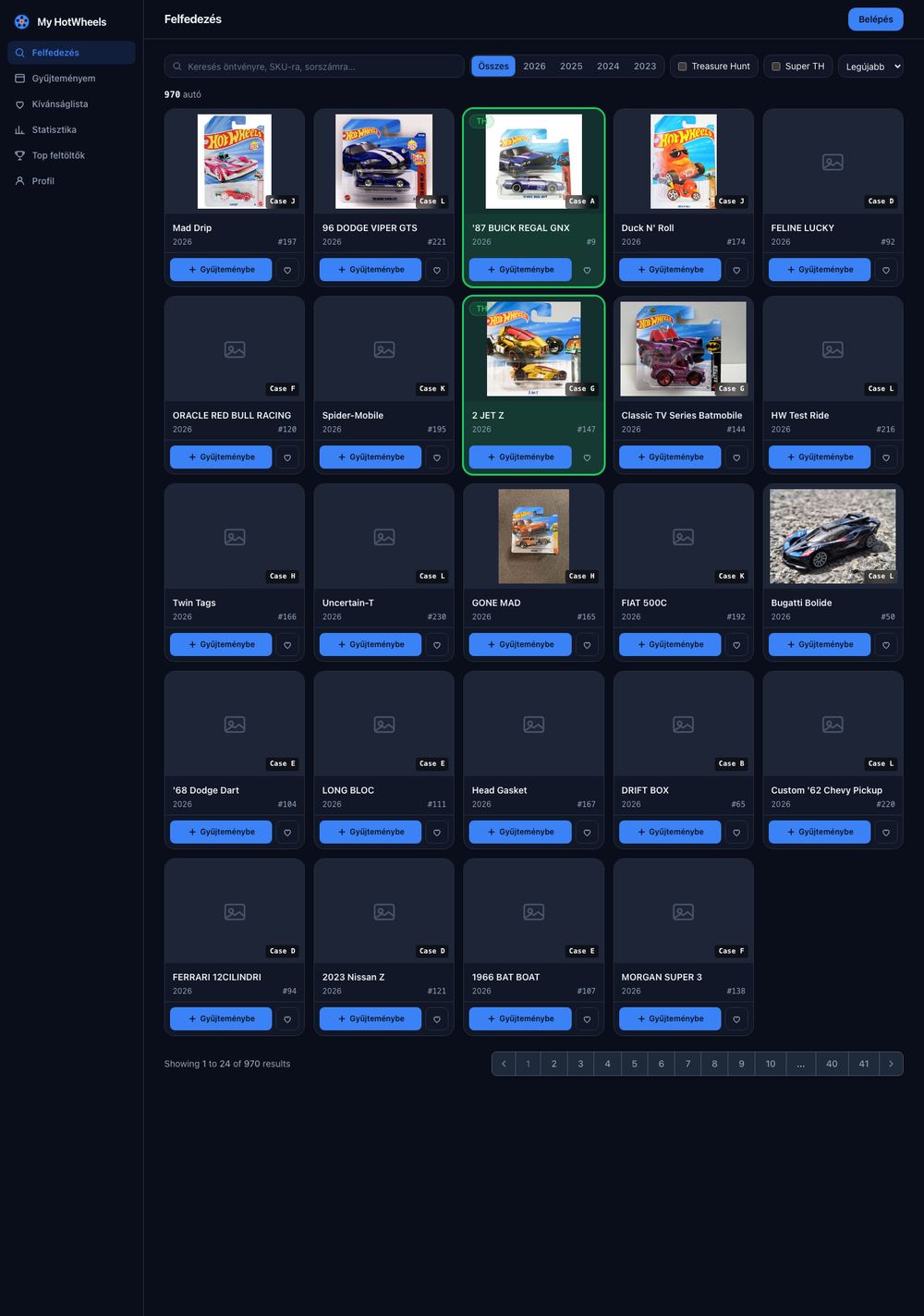Image resolution: width=924 pixels, height=1316 pixels.
Task: Filter cars by year 2025 tab
Action: pyautogui.click(x=571, y=67)
